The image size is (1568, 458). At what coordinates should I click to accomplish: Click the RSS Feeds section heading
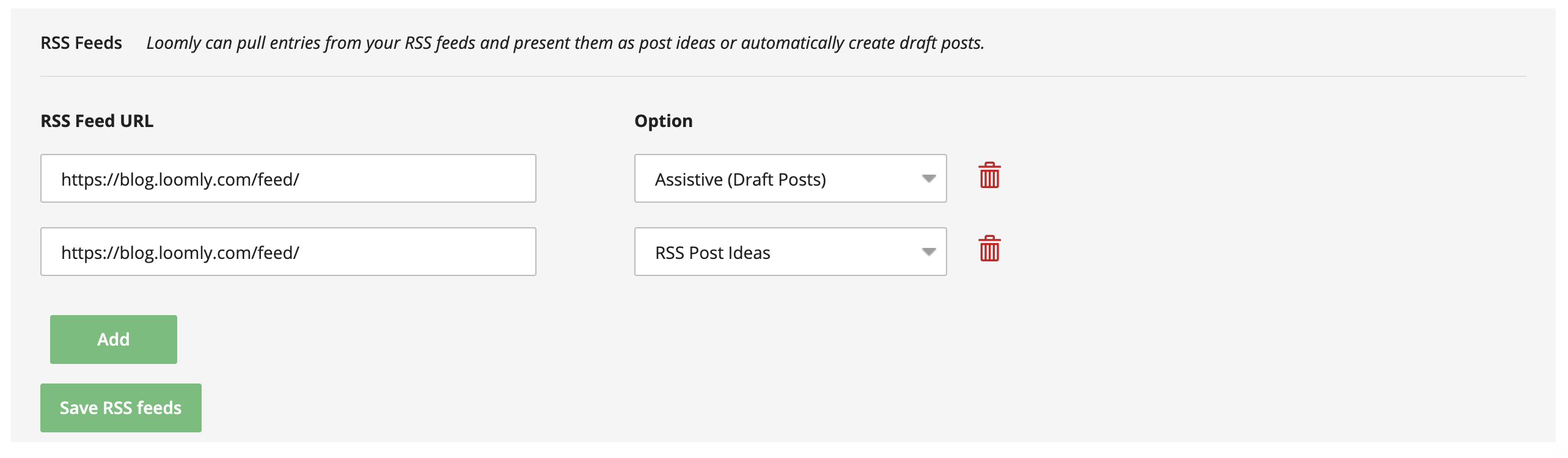click(x=82, y=43)
